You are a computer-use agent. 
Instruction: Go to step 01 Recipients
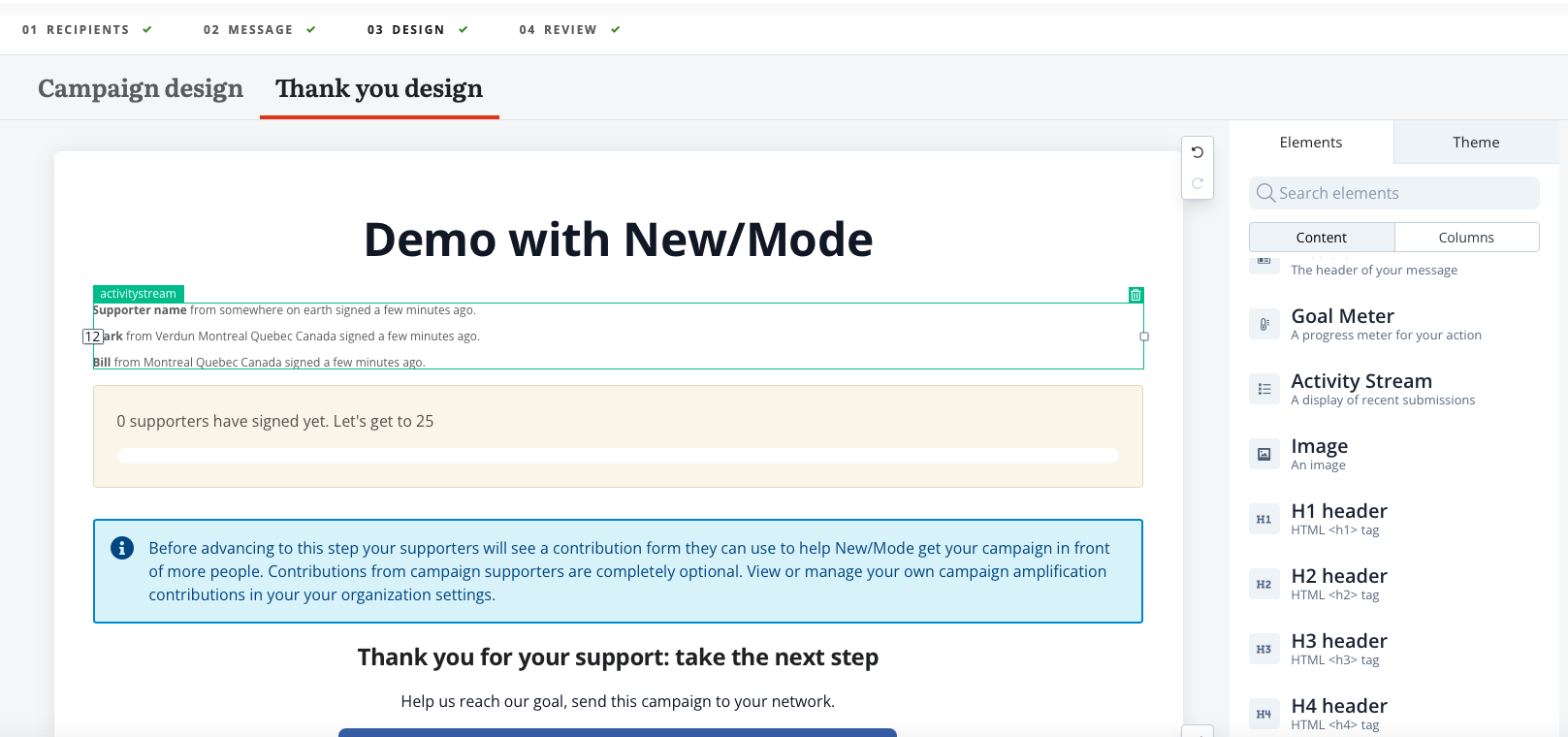coord(76,30)
